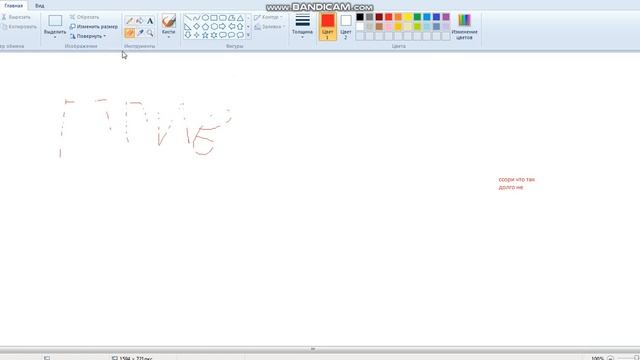The image size is (640, 360).
Task: Select the Fill with color bucket tool
Action: click(x=140, y=21)
